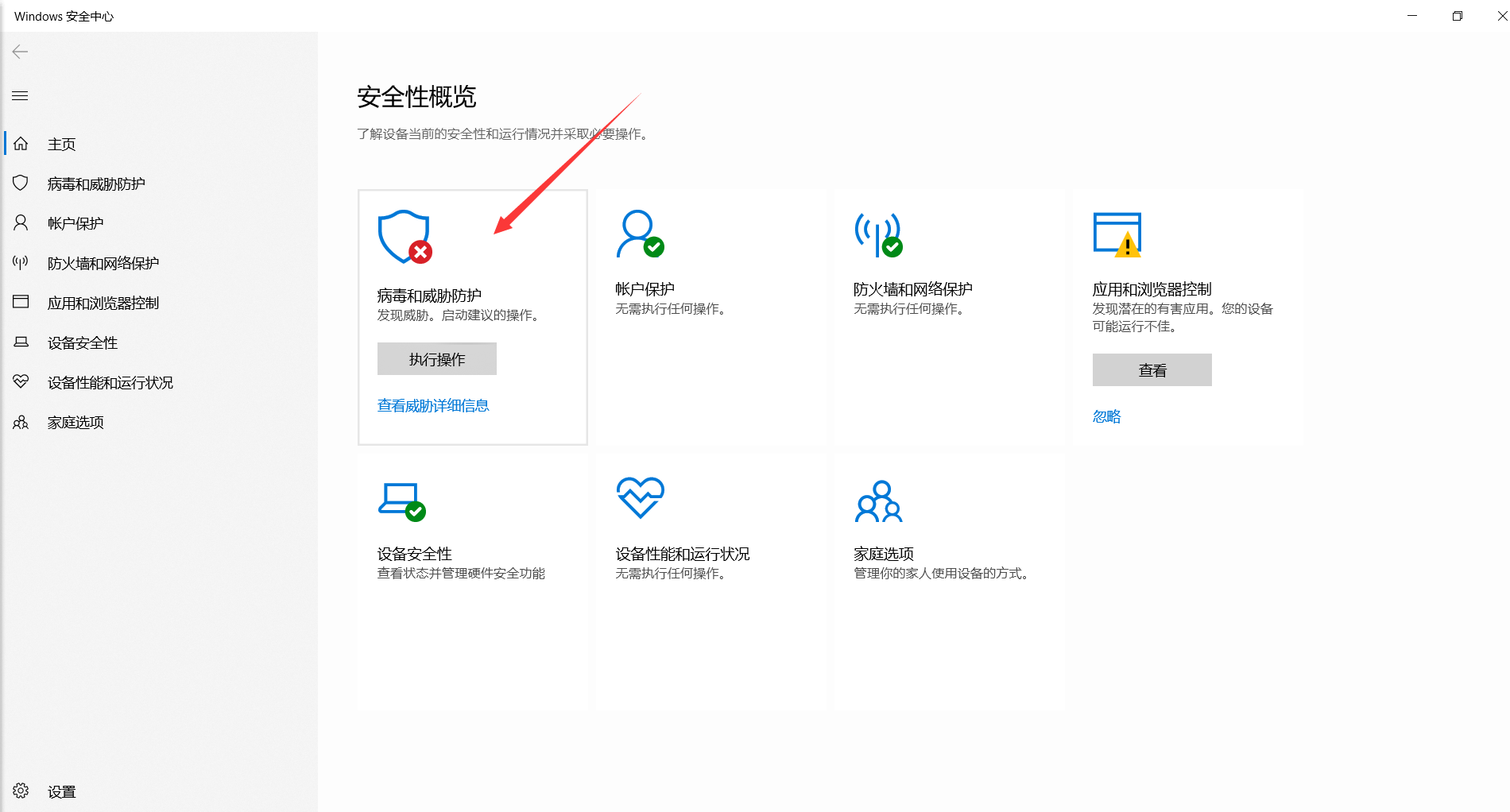Restore down the Windows 安全中心 window
Screen dimensions: 1510x812
click(1457, 16)
